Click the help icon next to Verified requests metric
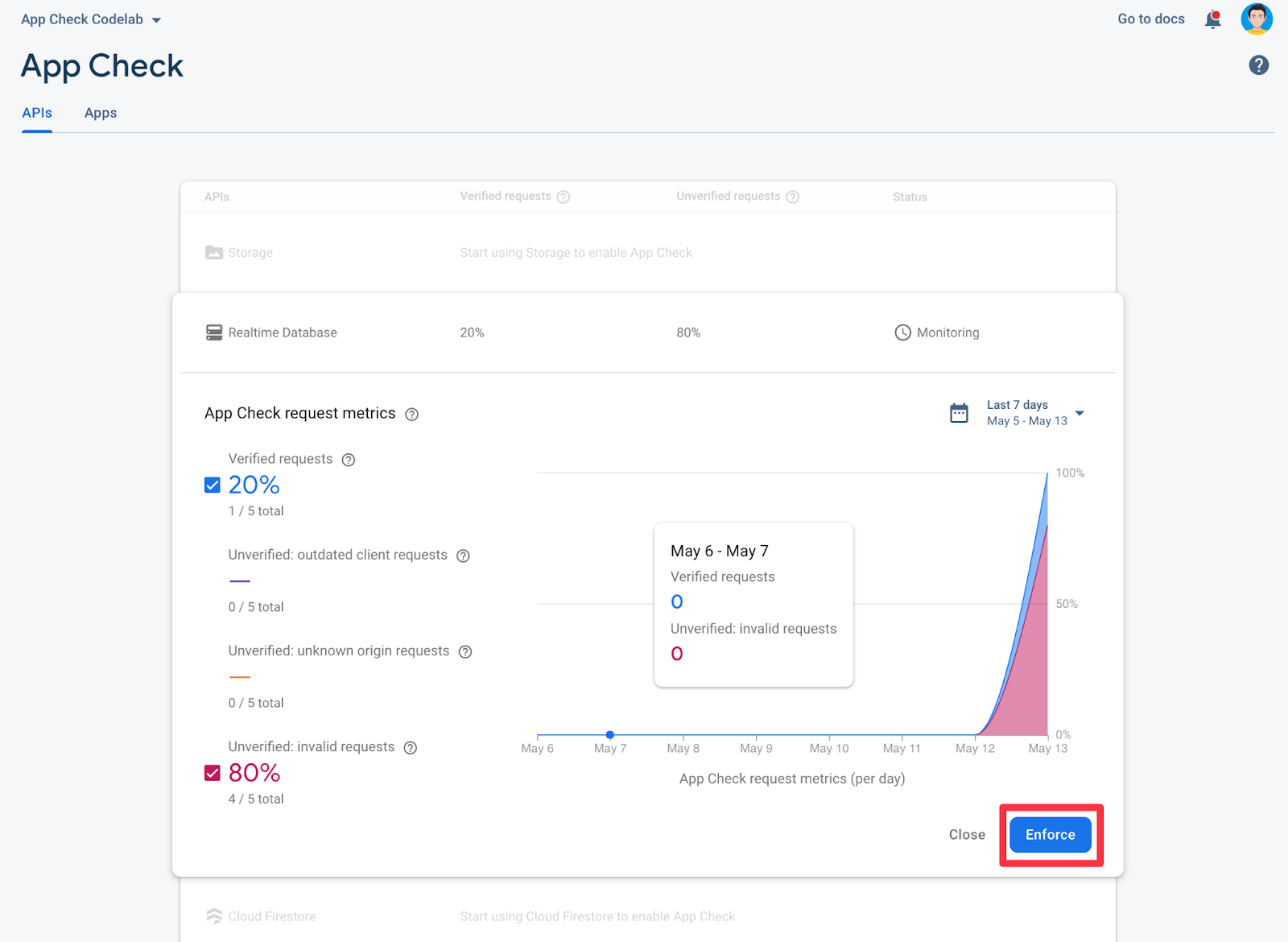Screen dimensions: 1288x942 click(x=349, y=460)
